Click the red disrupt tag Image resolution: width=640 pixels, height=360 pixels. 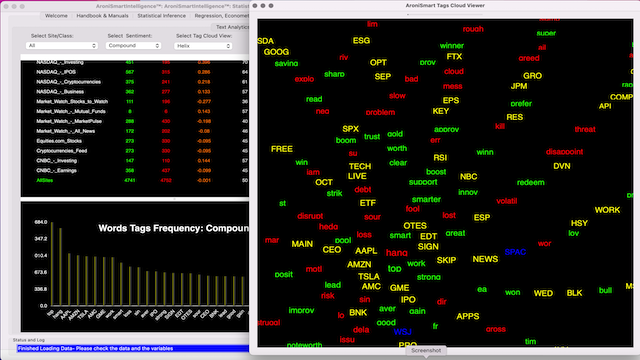pyautogui.click(x=310, y=216)
